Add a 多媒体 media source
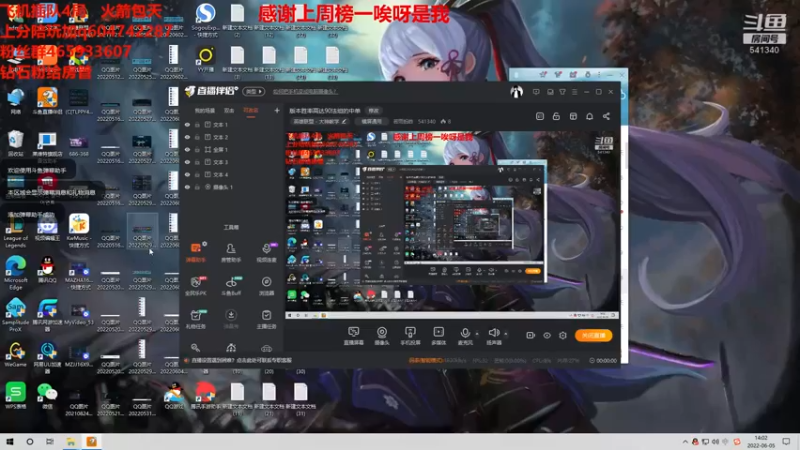Image resolution: width=800 pixels, height=450 pixels. pos(438,336)
